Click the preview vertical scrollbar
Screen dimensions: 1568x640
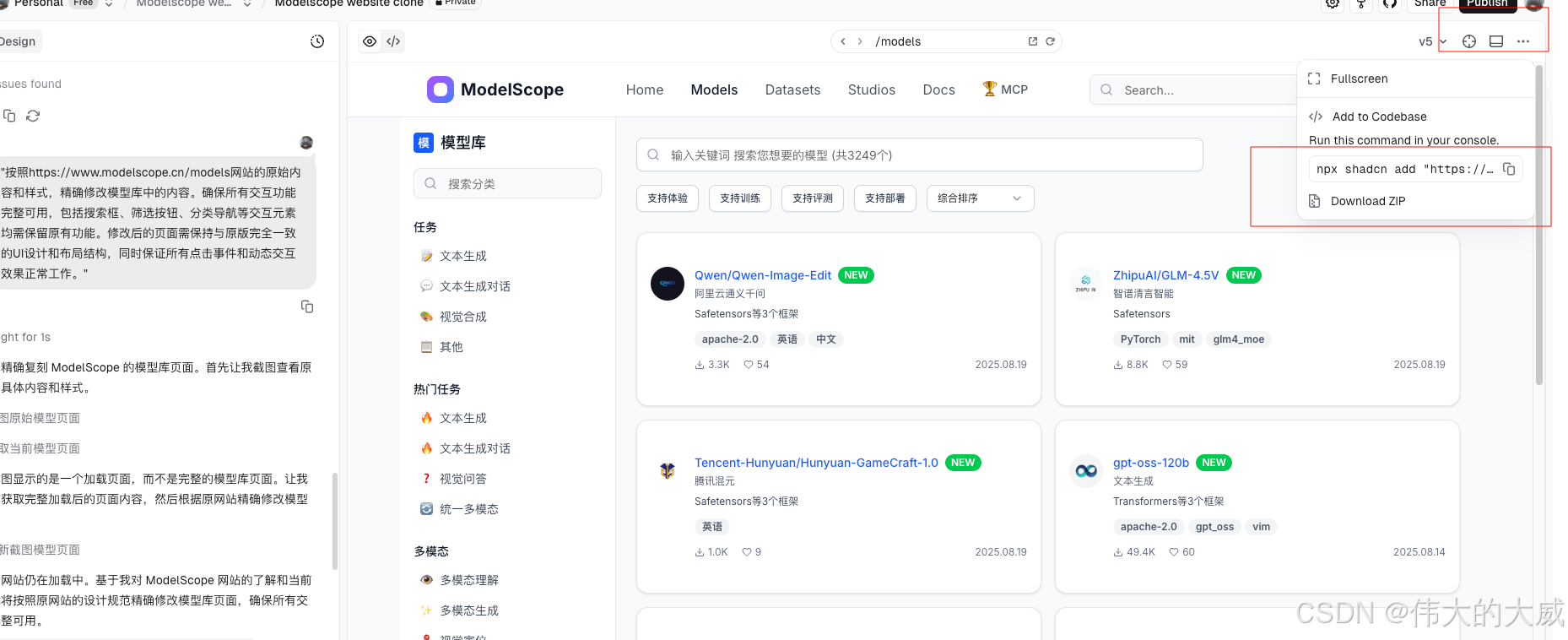coord(1539,224)
